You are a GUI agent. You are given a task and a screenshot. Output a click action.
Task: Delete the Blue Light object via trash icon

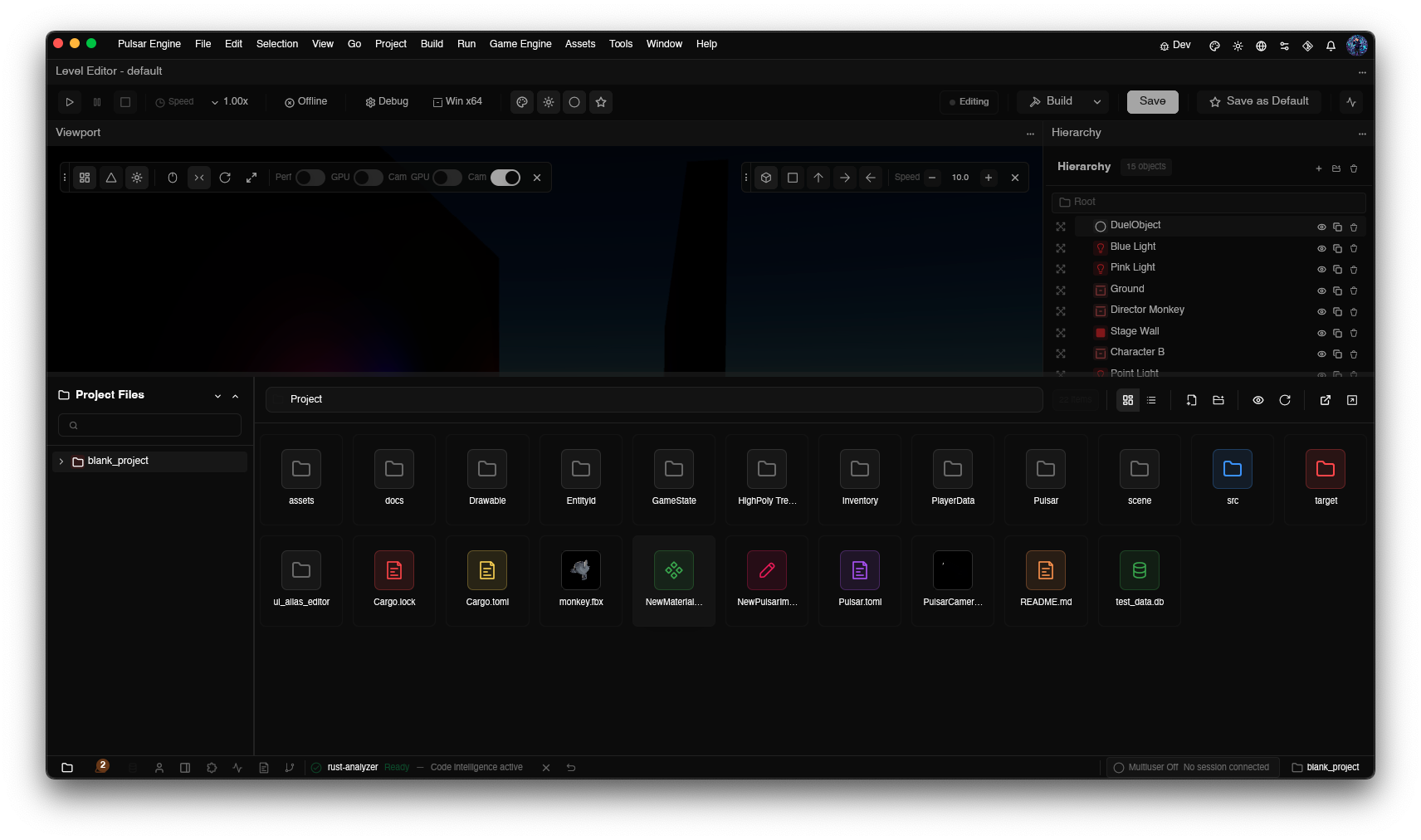[x=1354, y=248]
